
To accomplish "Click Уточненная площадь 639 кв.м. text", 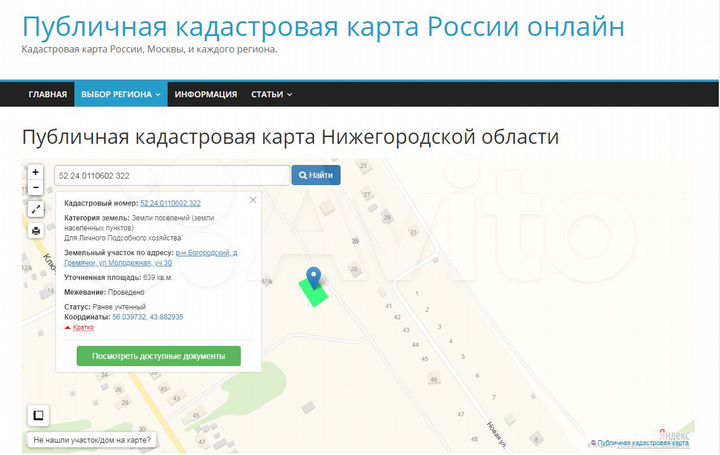I will pos(118,277).
